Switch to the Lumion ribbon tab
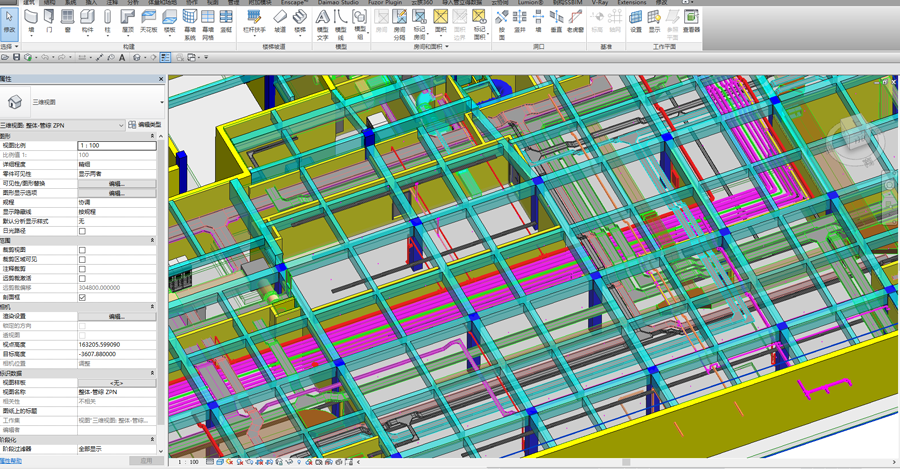 [x=529, y=2]
